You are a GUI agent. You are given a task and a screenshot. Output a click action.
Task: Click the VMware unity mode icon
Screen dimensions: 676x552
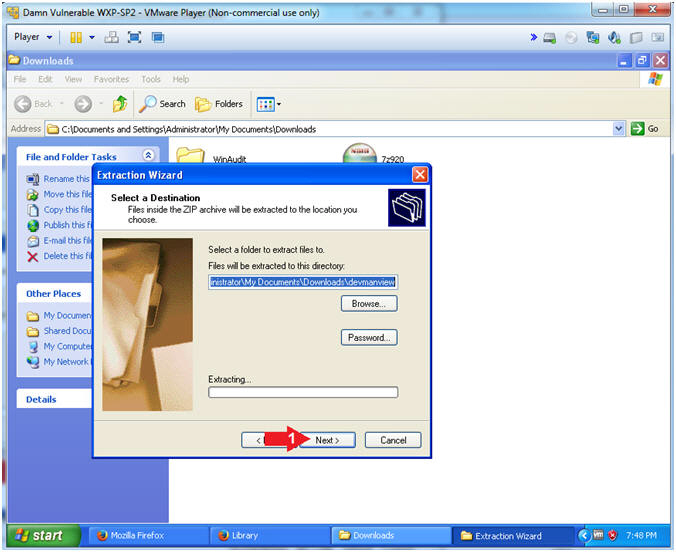(158, 38)
